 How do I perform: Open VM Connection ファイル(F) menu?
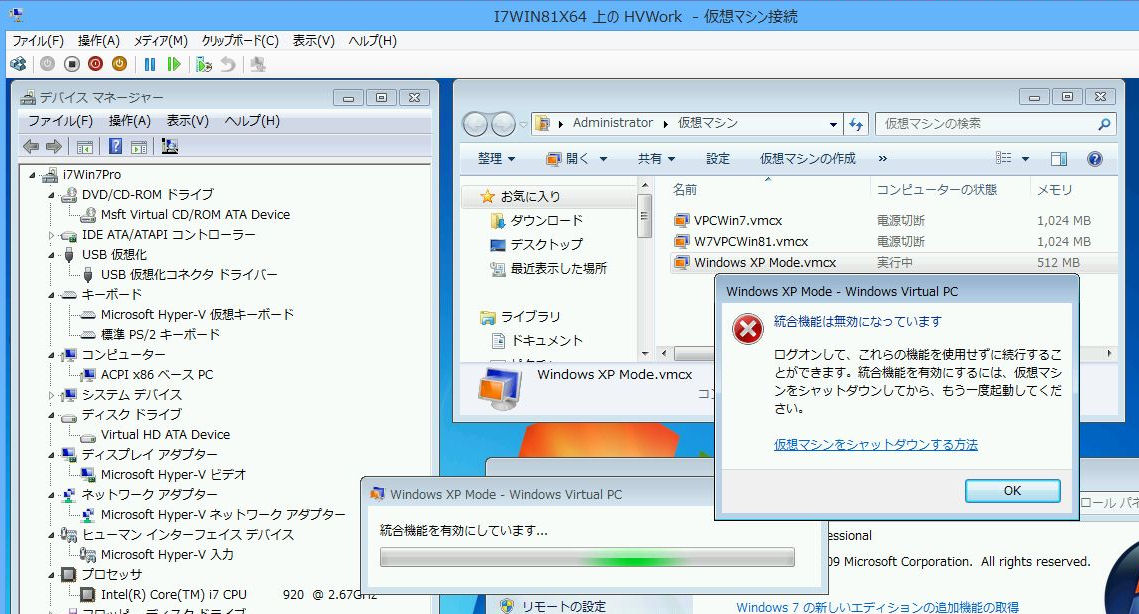pos(38,41)
